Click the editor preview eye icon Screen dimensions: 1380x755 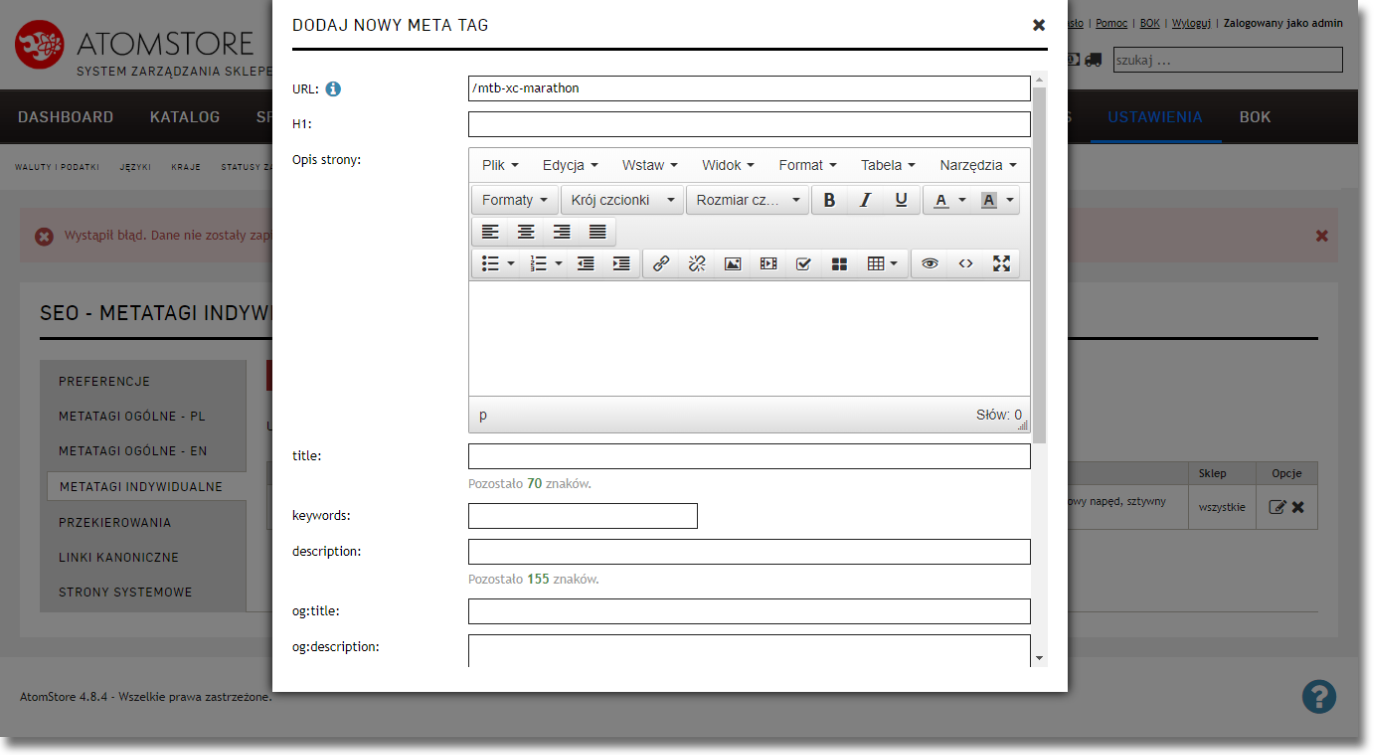coord(930,264)
